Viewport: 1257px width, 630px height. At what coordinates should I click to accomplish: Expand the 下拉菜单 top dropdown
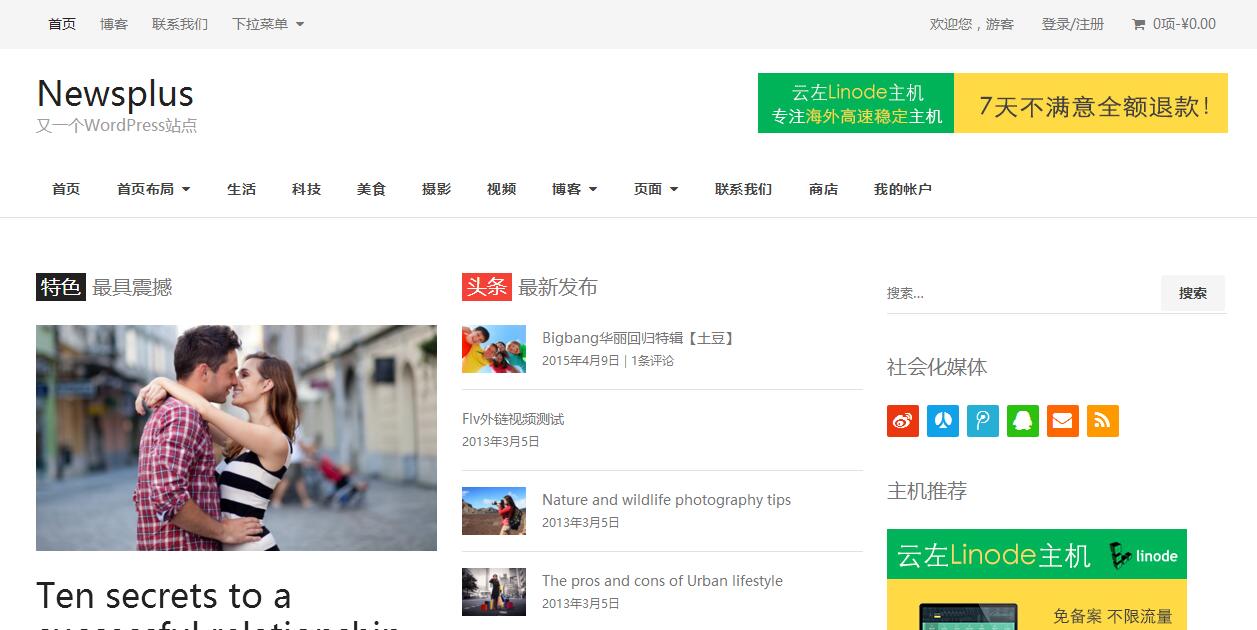point(268,24)
